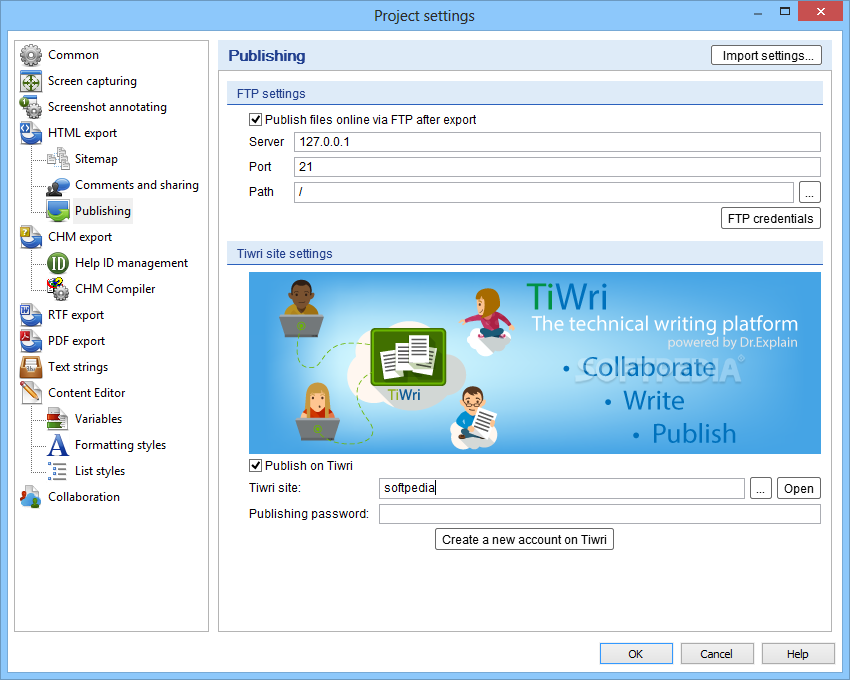Select the Sitemap tree entry
The image size is (850, 680).
click(x=96, y=159)
